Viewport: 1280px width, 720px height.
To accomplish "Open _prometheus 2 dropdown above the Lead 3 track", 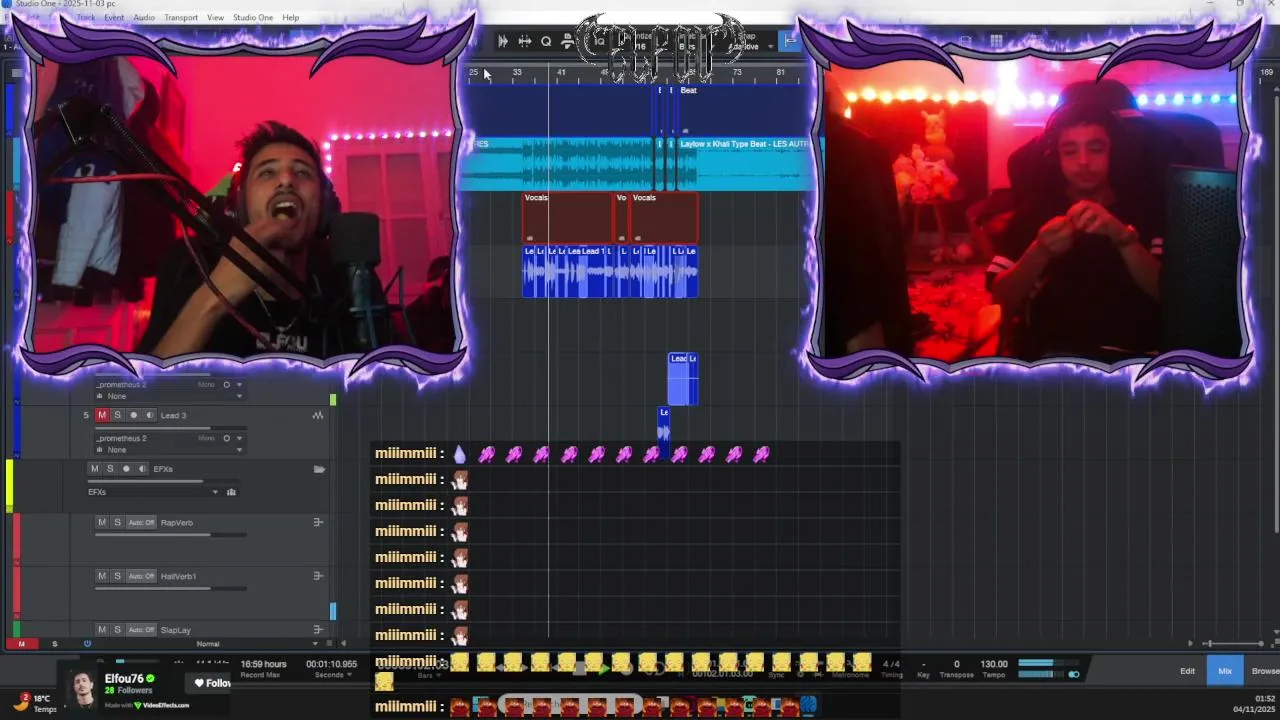I will (x=238, y=384).
